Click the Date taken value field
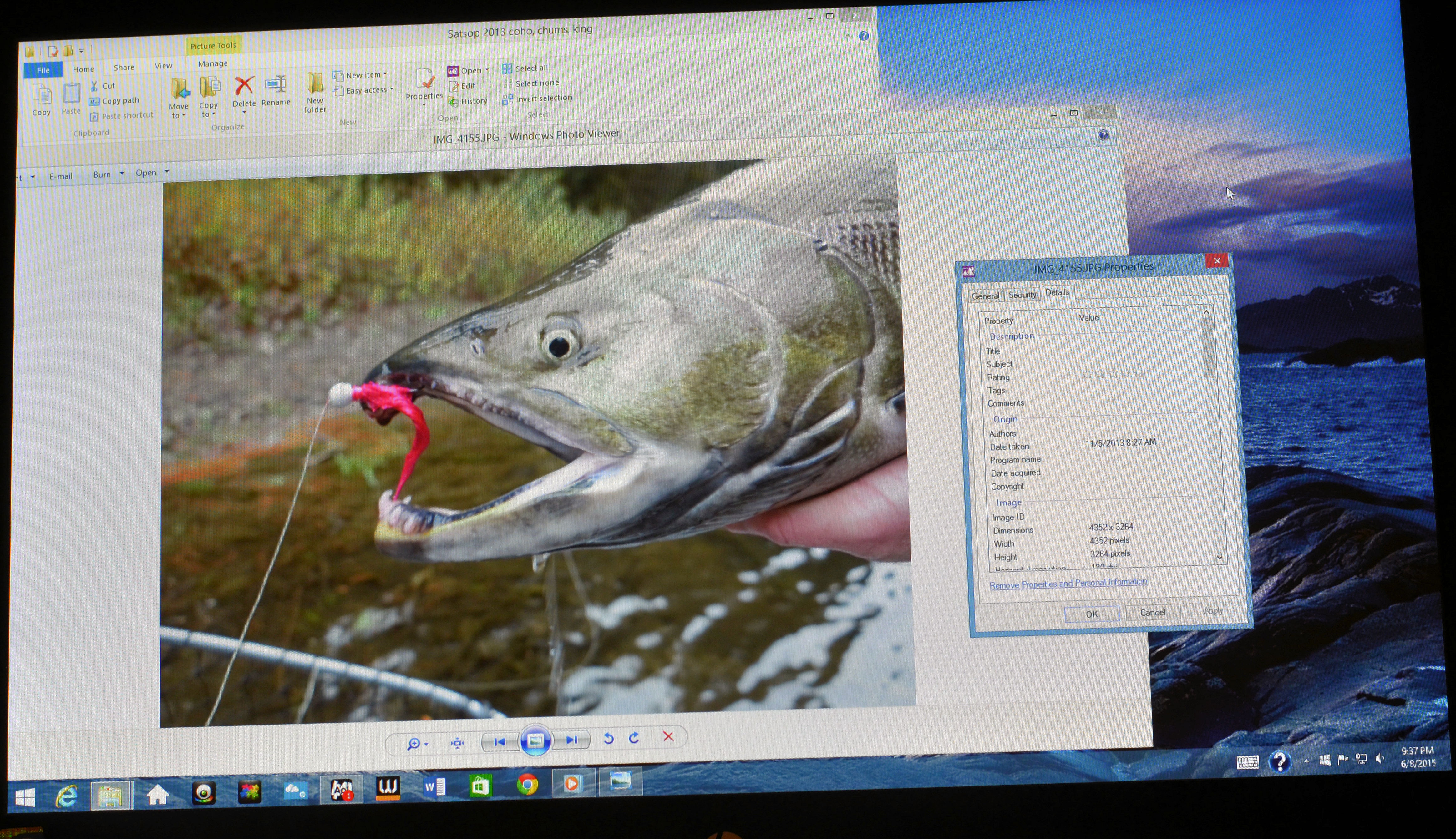Image resolution: width=1456 pixels, height=839 pixels. click(1120, 442)
